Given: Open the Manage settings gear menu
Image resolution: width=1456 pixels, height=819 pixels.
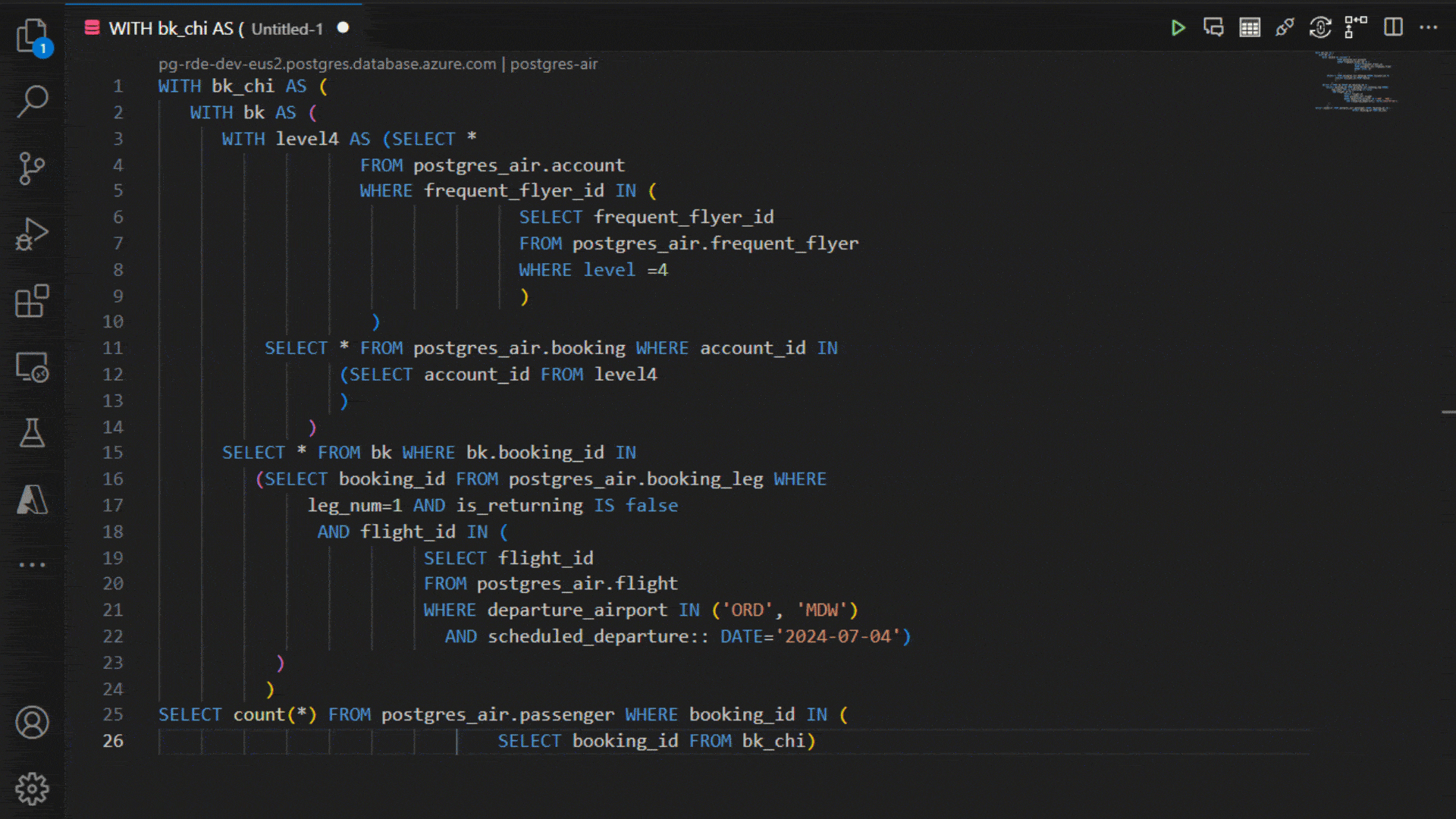Looking at the screenshot, I should click(x=32, y=788).
